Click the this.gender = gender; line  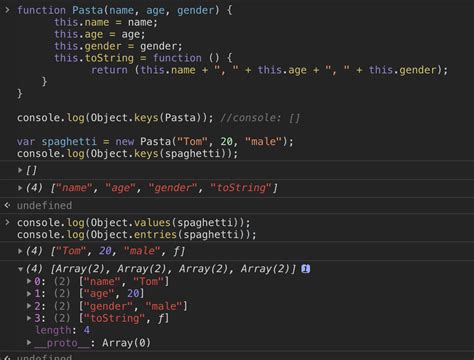click(118, 46)
